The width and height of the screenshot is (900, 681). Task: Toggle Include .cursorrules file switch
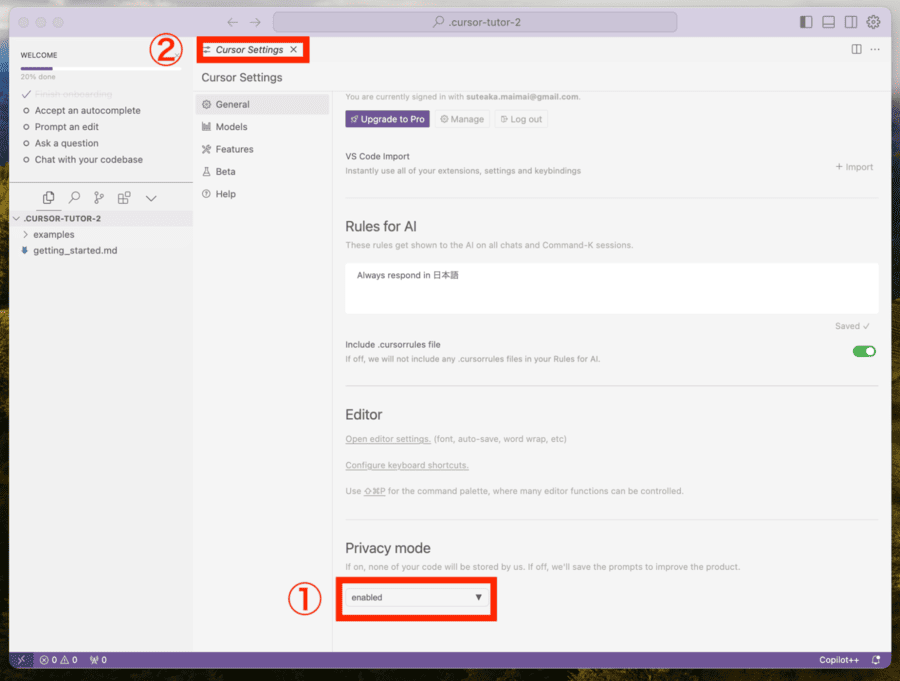point(864,351)
